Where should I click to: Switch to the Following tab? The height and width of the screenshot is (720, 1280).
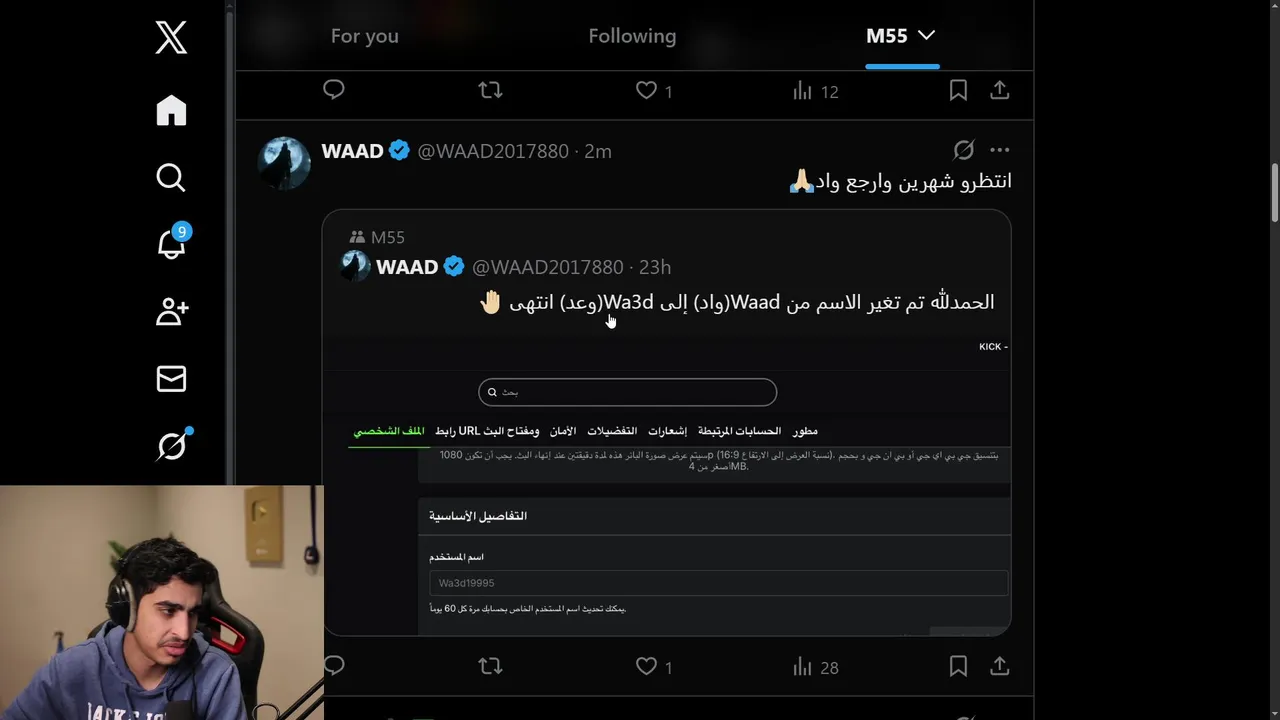(632, 36)
